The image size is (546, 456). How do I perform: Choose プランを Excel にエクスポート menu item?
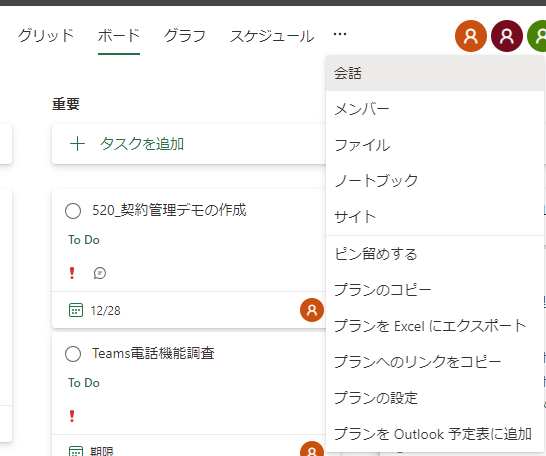click(435, 326)
